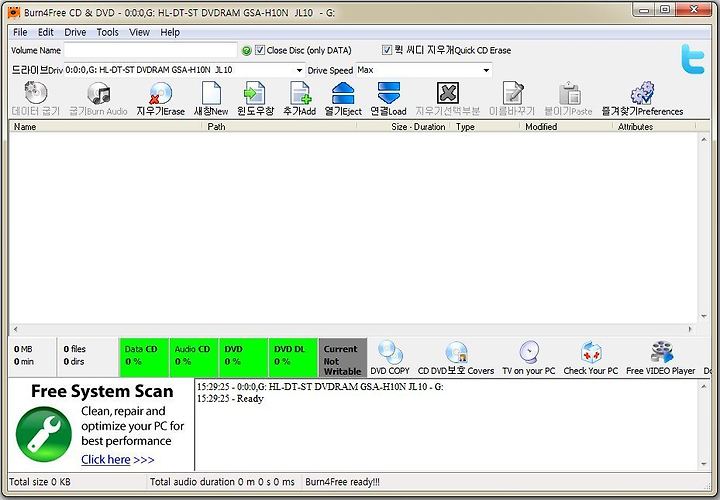The height and width of the screenshot is (500, 720).
Task: Open the File menu
Action: 20,32
